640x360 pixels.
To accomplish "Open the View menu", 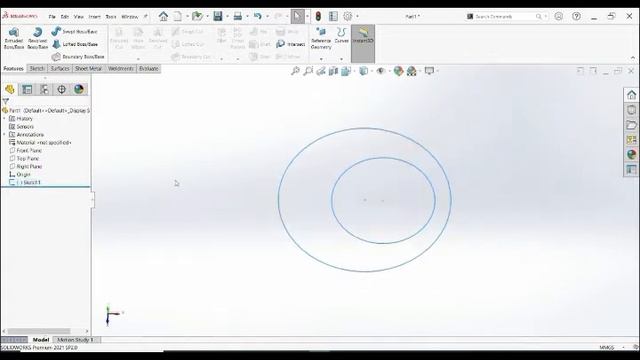I will tap(78, 17).
